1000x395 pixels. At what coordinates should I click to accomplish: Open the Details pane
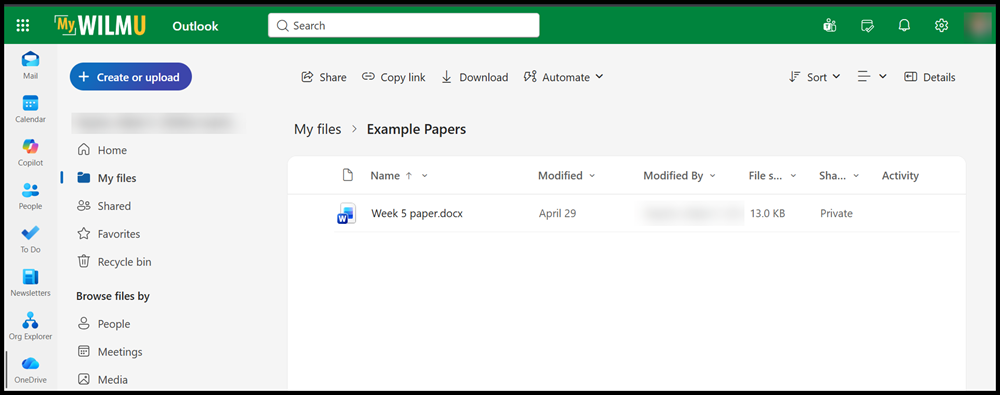pos(930,77)
